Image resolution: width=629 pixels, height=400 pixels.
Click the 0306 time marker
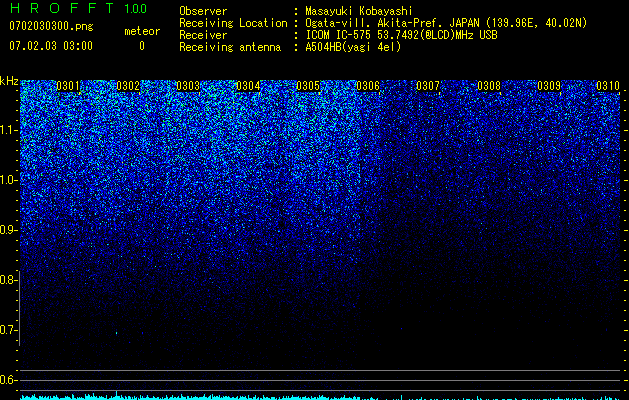tap(368, 86)
